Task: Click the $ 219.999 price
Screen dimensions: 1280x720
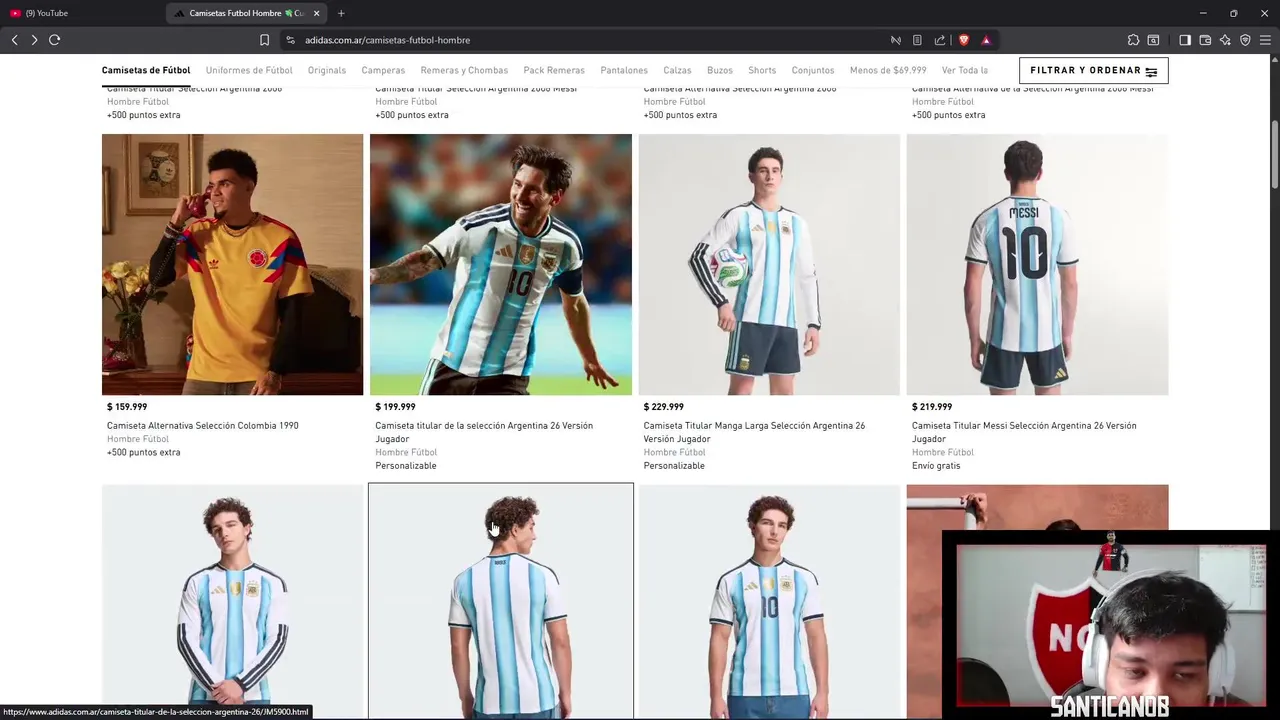Action: [932, 407]
